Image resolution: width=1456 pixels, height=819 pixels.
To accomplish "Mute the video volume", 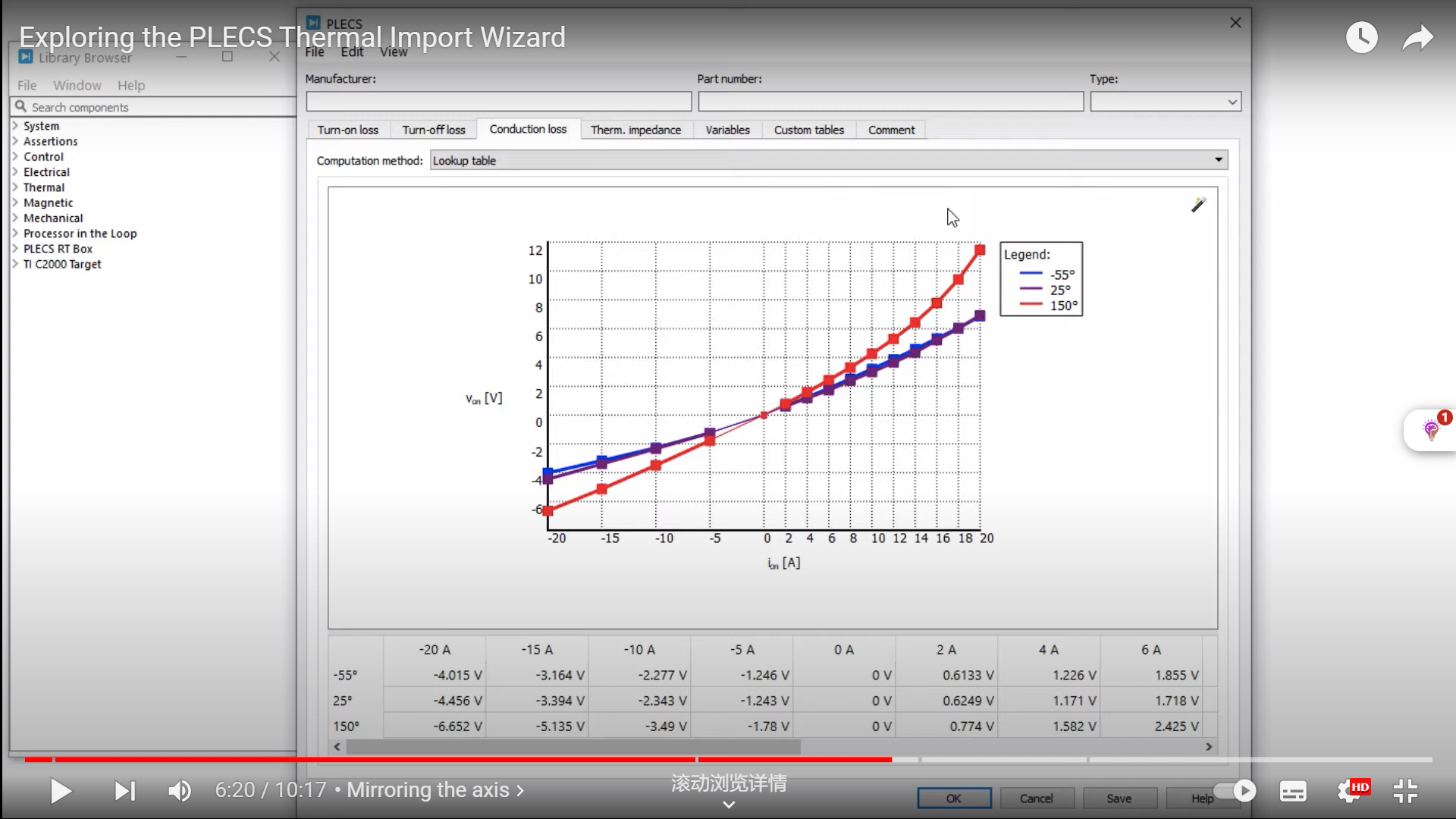I will tap(180, 791).
